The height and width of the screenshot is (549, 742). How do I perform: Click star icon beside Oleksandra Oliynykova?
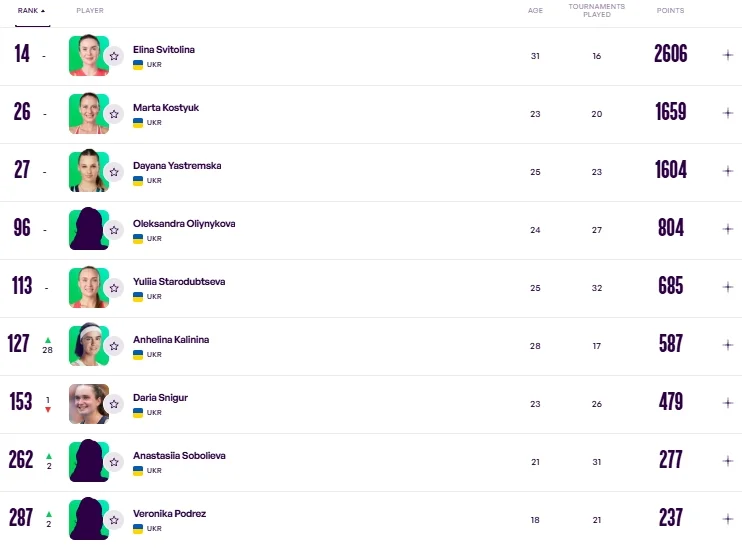point(114,230)
